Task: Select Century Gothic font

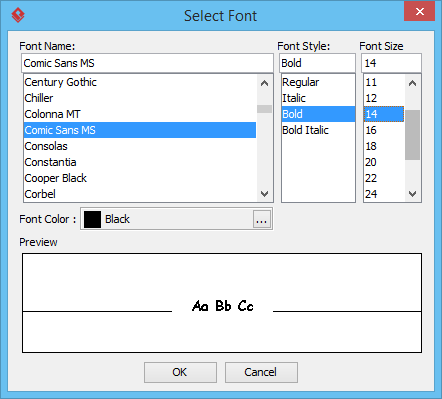Action: tap(140, 82)
